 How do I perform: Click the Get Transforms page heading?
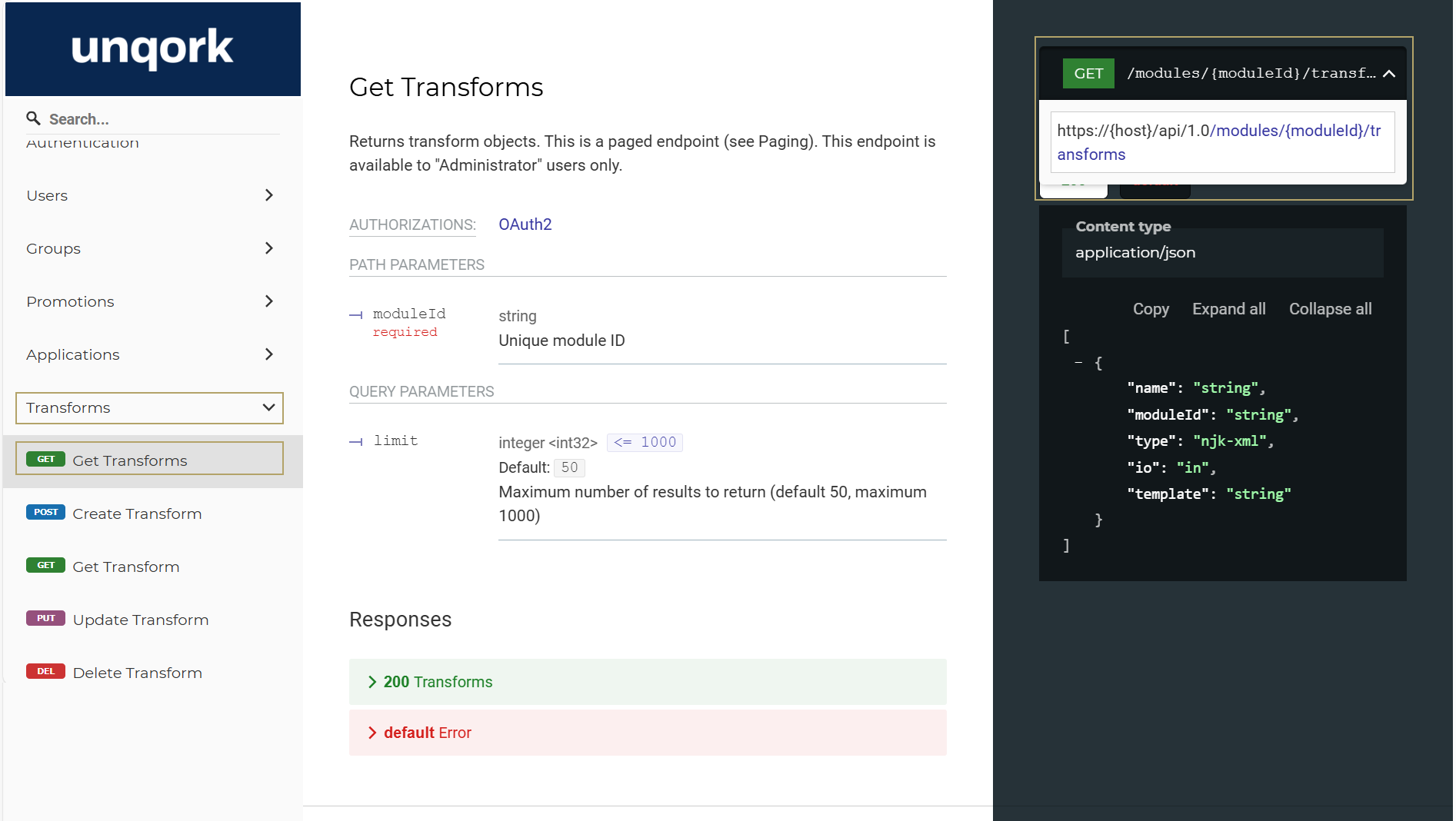pos(446,88)
